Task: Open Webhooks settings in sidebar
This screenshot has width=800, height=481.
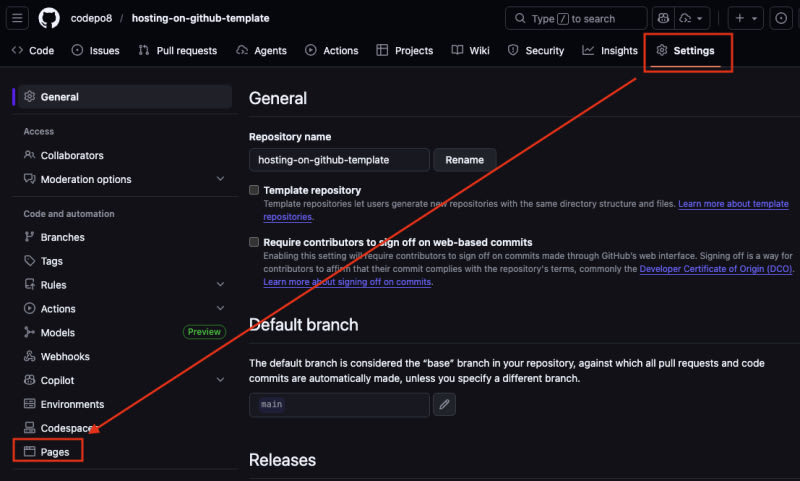Action: [x=65, y=356]
